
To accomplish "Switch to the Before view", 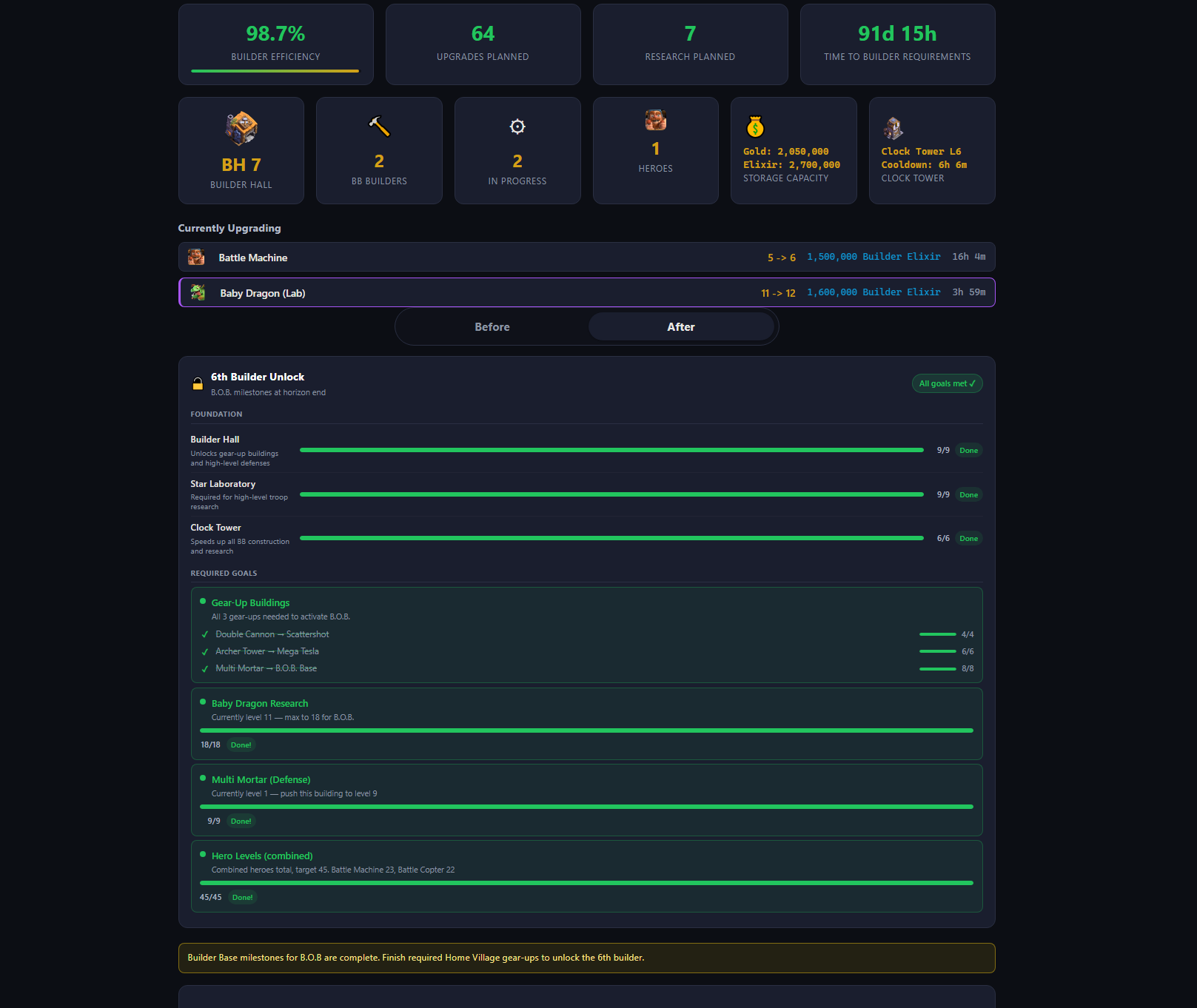I will coord(492,327).
